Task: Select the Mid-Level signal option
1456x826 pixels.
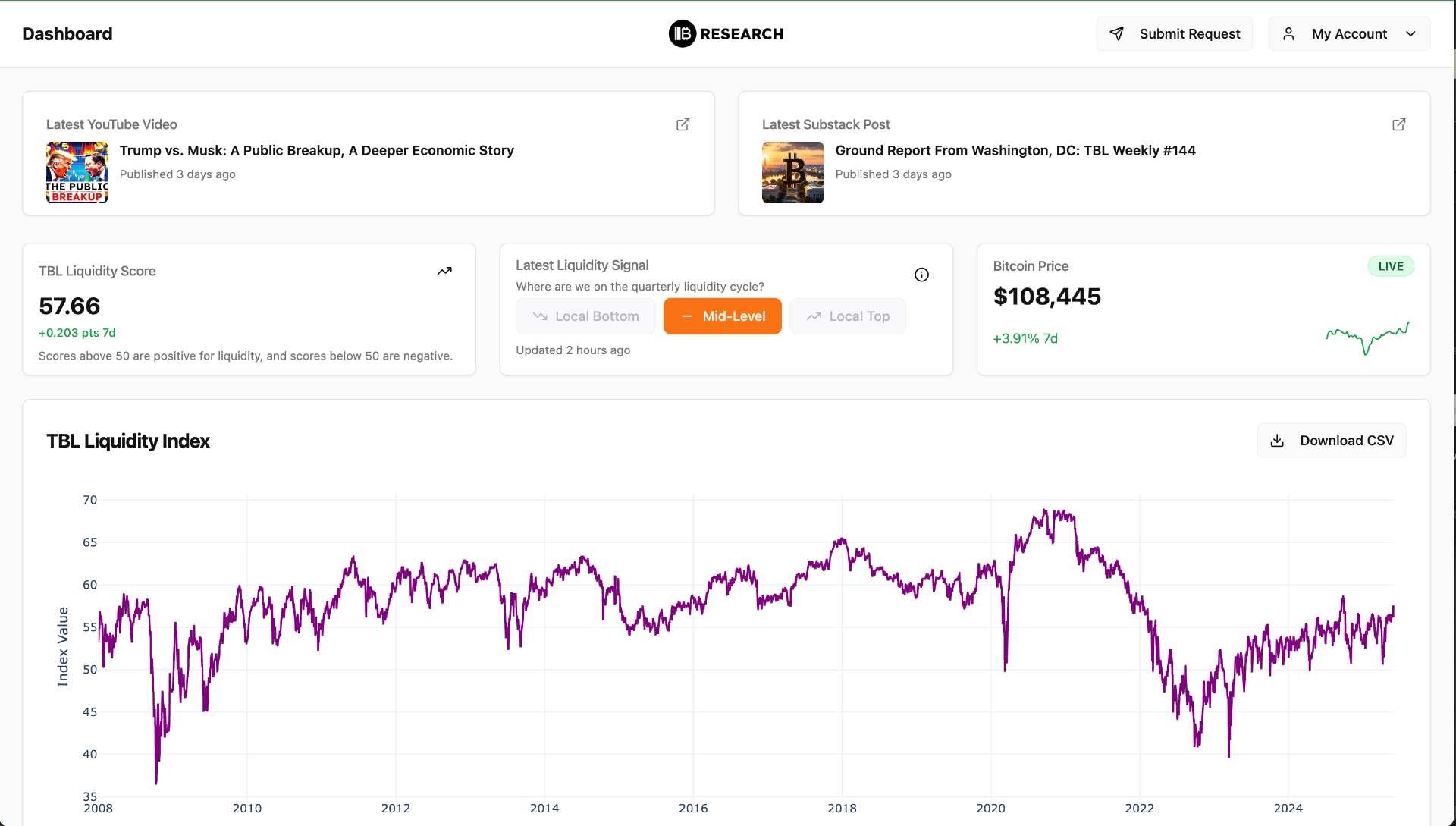Action: [722, 316]
